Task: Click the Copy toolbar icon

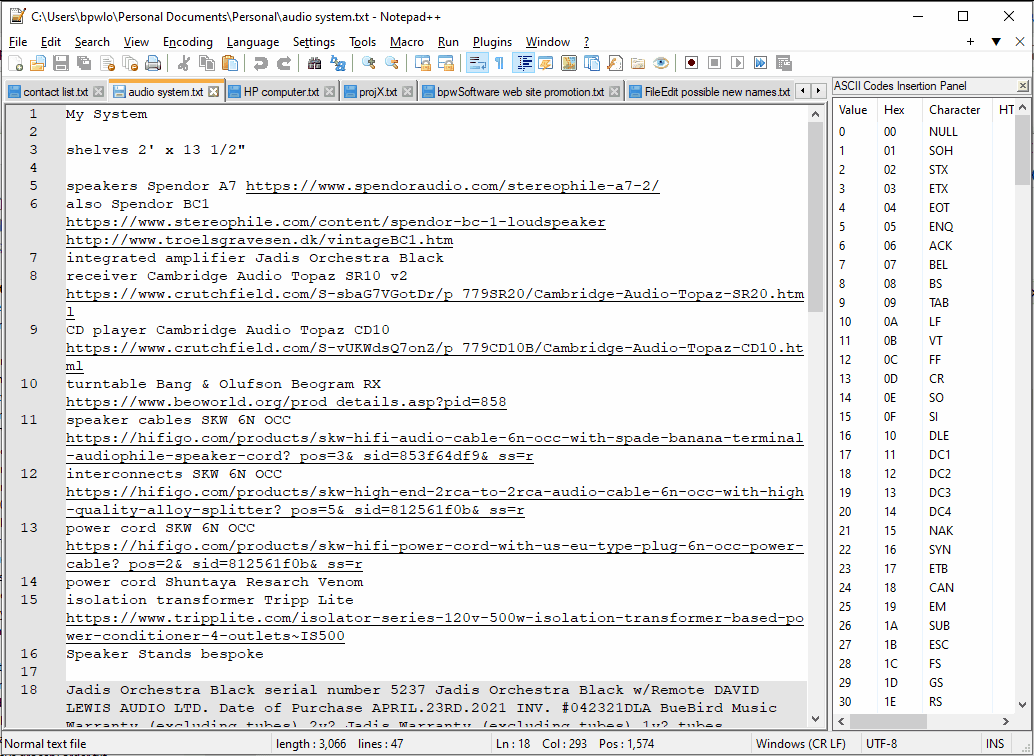Action: pyautogui.click(x=207, y=63)
